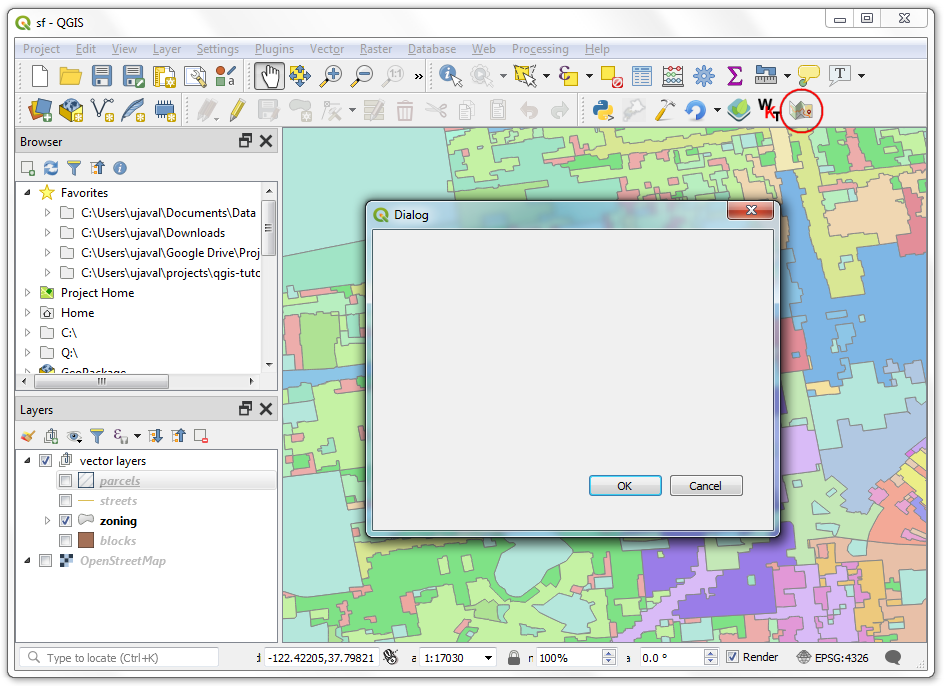
Task: Expand the zoning layer tree node
Action: point(47,521)
